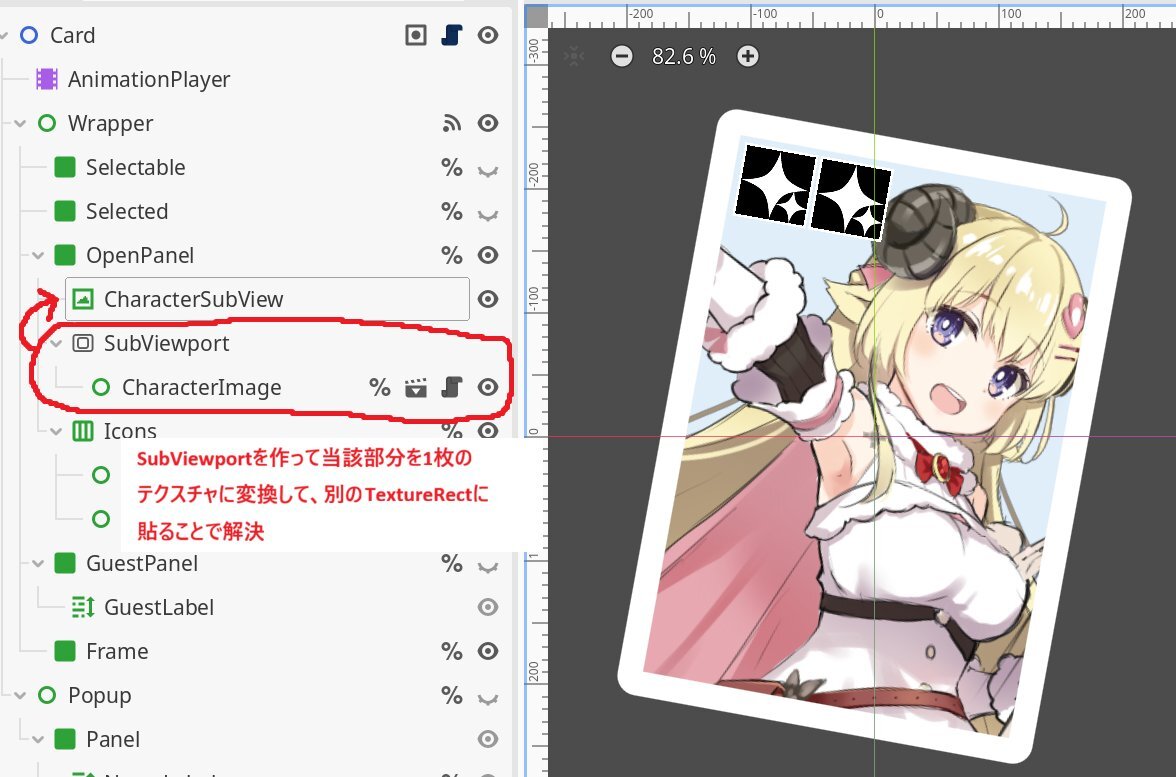The height and width of the screenshot is (777, 1176).
Task: Collapse the Icons node children
Action: point(56,431)
